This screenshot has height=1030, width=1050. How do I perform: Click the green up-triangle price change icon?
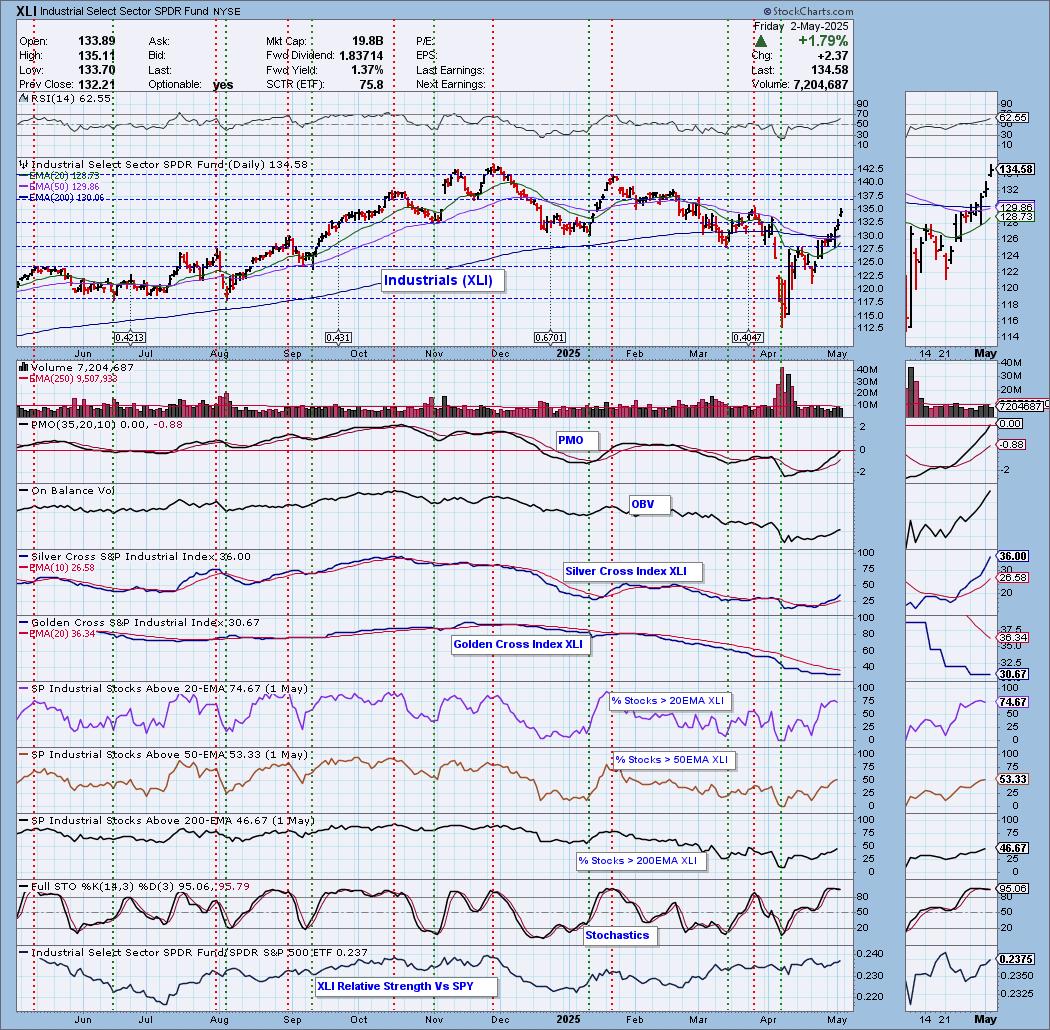click(x=761, y=42)
